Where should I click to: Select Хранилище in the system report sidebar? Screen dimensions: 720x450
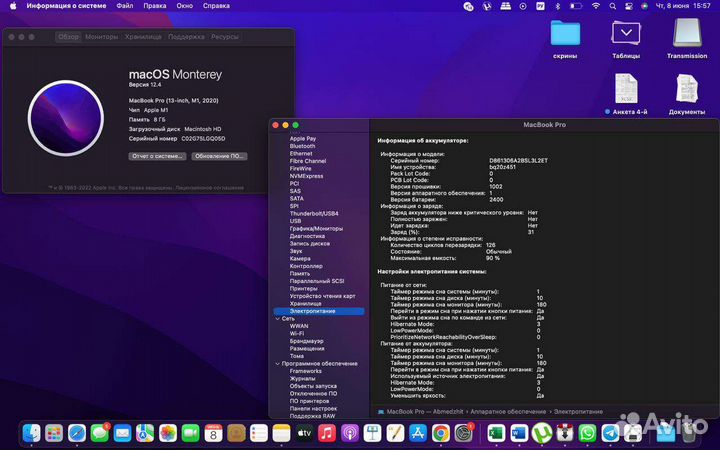[305, 304]
